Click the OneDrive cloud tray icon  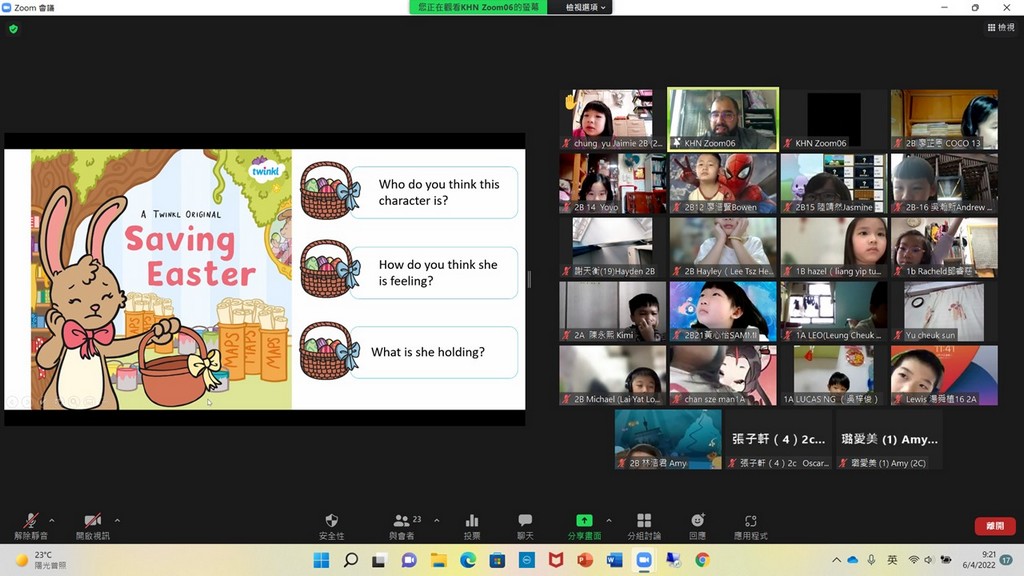coord(853,560)
